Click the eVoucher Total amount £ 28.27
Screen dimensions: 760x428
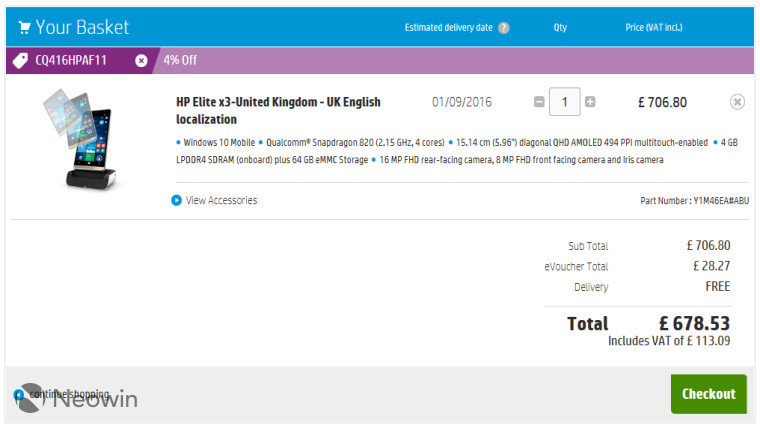click(712, 266)
